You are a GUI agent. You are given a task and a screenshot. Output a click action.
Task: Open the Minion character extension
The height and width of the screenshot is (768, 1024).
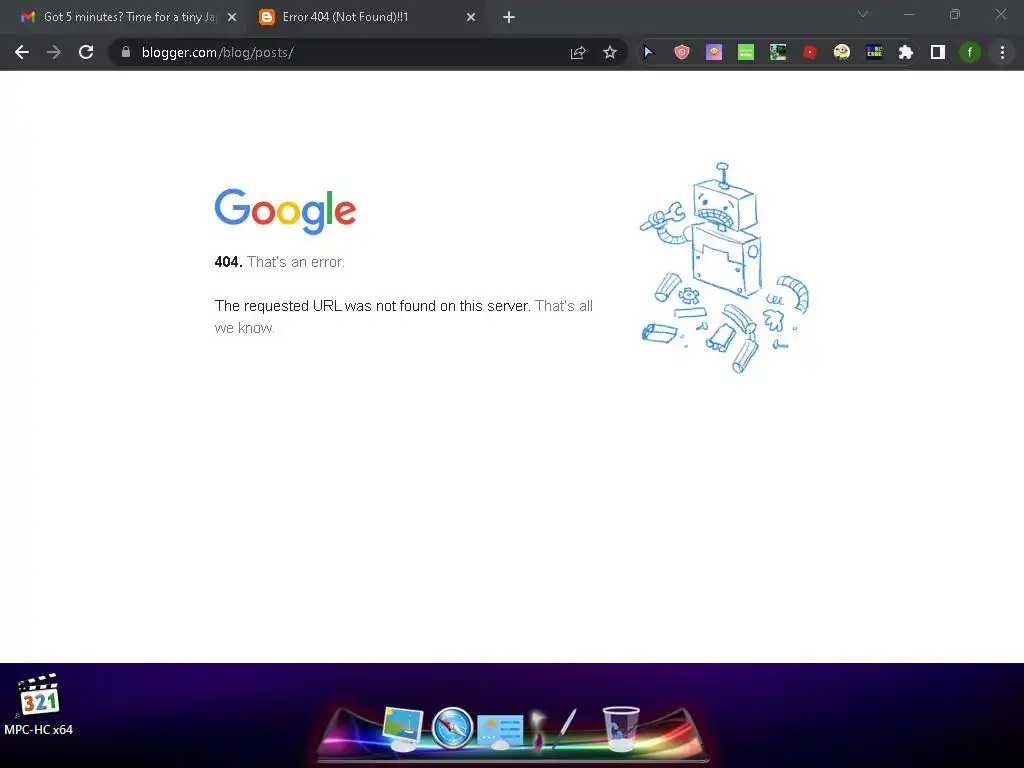click(x=842, y=52)
